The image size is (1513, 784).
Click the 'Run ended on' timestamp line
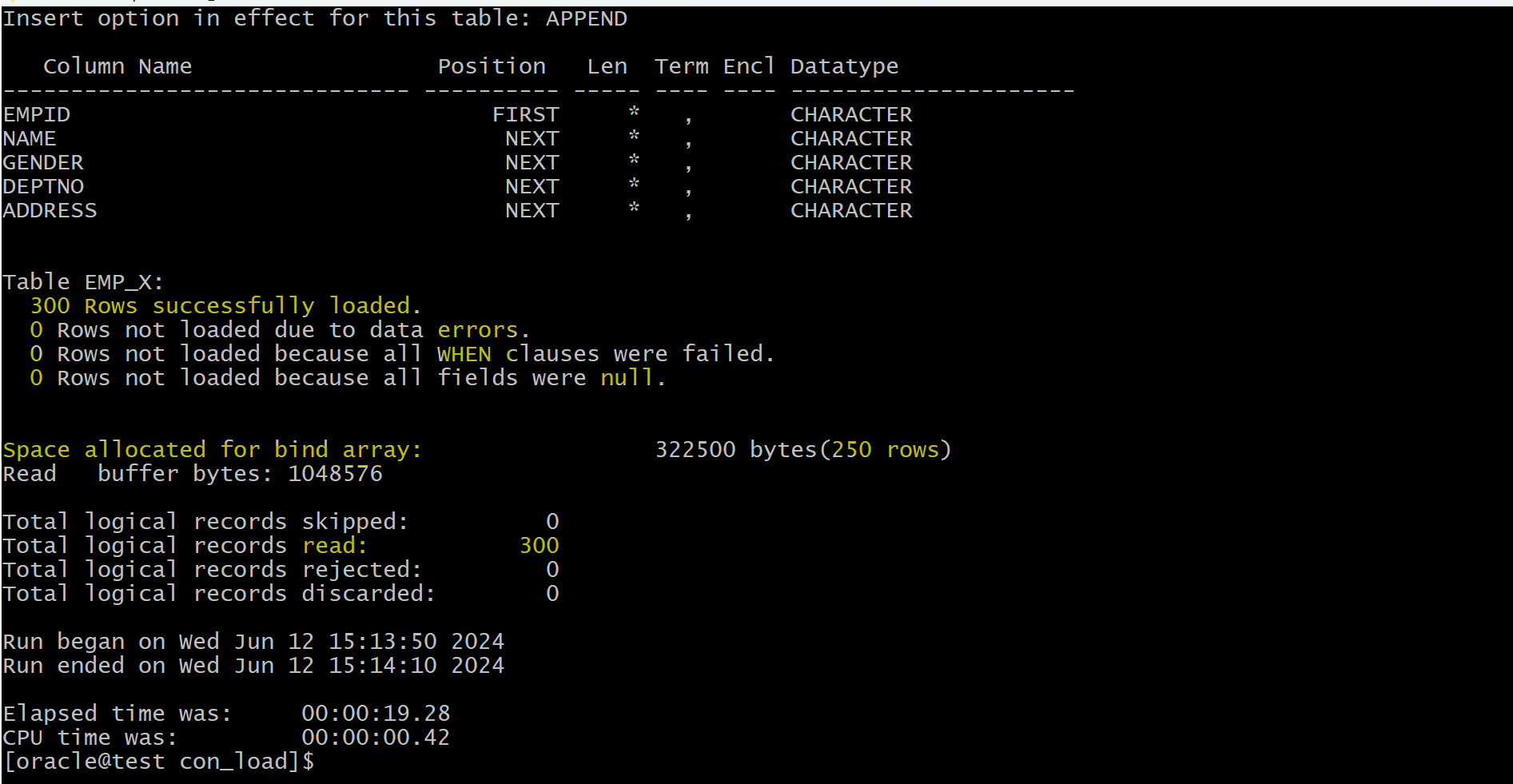[253, 666]
